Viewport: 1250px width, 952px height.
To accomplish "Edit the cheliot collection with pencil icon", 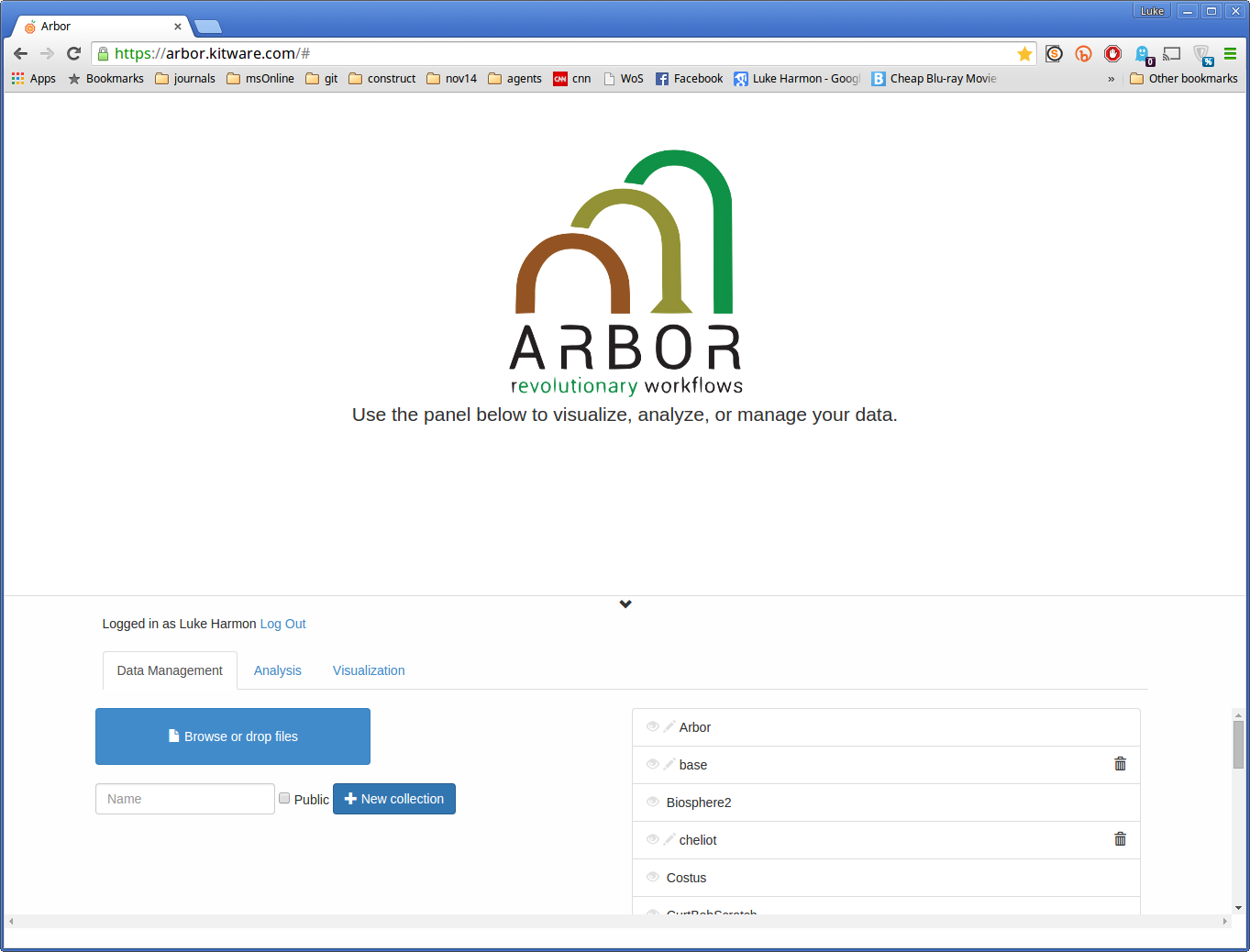I will pyautogui.click(x=669, y=839).
